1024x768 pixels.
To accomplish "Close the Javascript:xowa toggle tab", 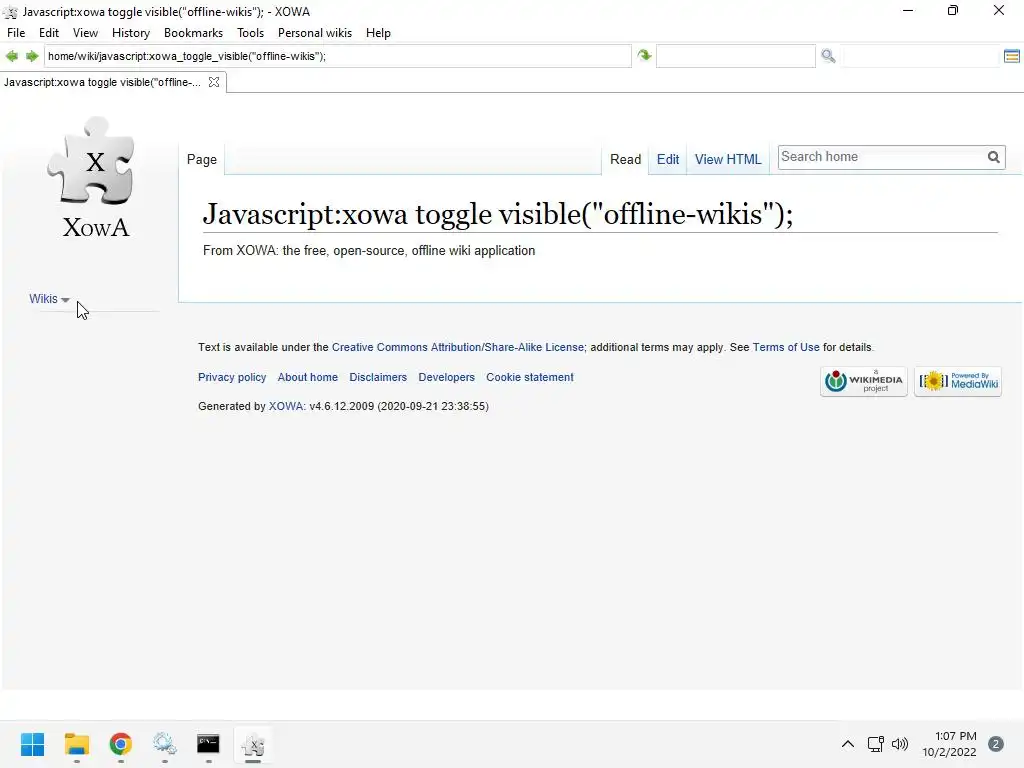I will pyautogui.click(x=214, y=82).
